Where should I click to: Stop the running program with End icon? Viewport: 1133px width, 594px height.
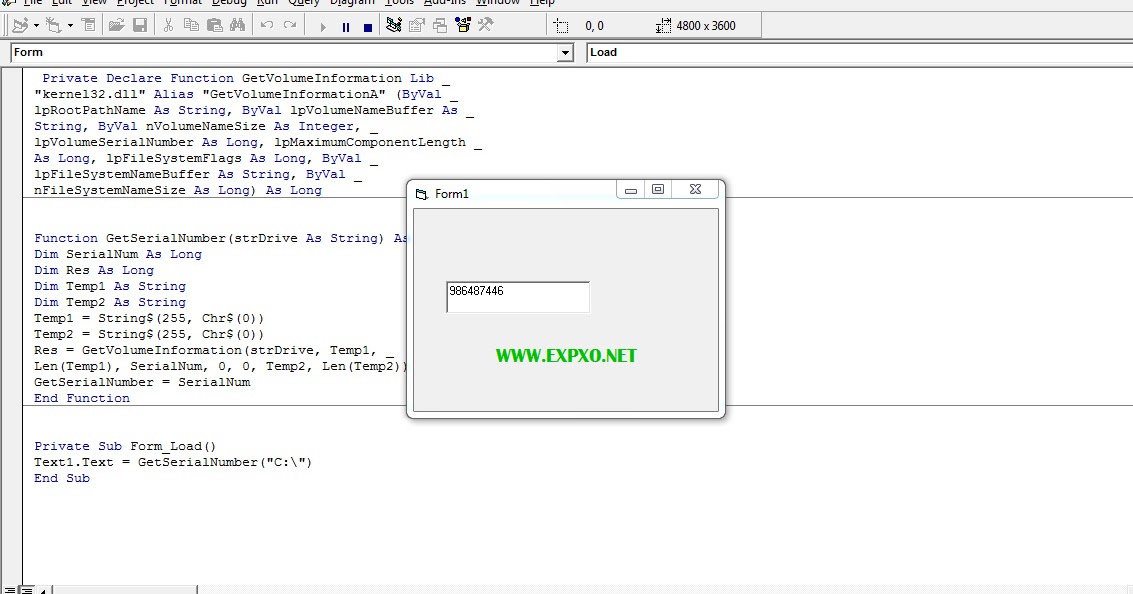368,25
